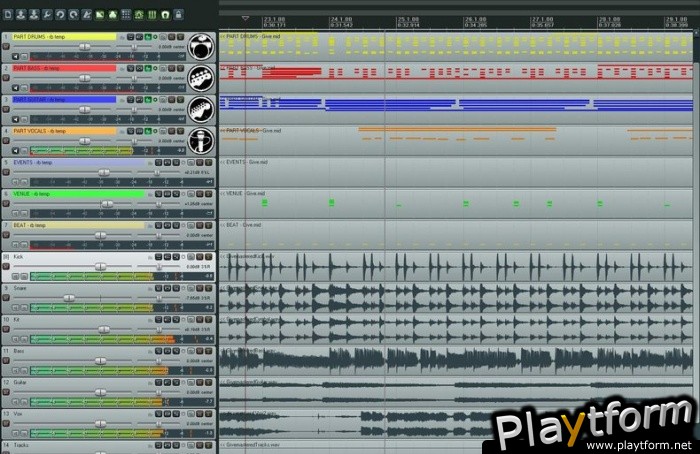Click the 27.1.00 measure on the ruler

point(542,20)
